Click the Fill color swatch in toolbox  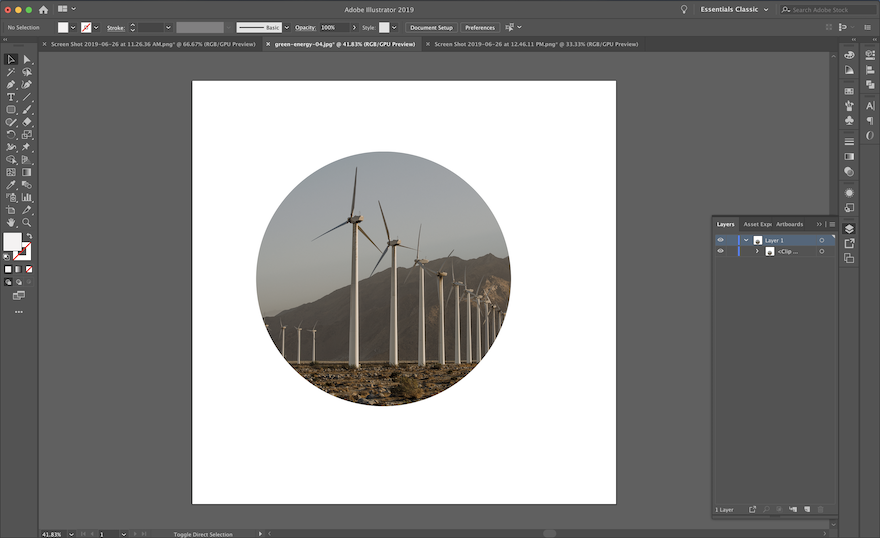click(x=12, y=242)
